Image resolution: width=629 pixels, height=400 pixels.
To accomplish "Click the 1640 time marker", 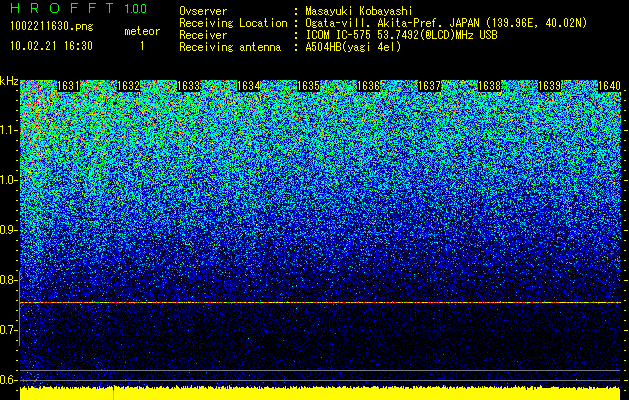I will pos(609,86).
